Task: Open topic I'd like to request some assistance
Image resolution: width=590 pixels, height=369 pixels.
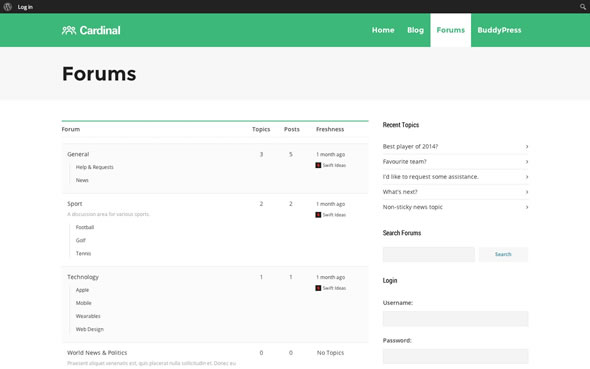Action: (x=430, y=177)
